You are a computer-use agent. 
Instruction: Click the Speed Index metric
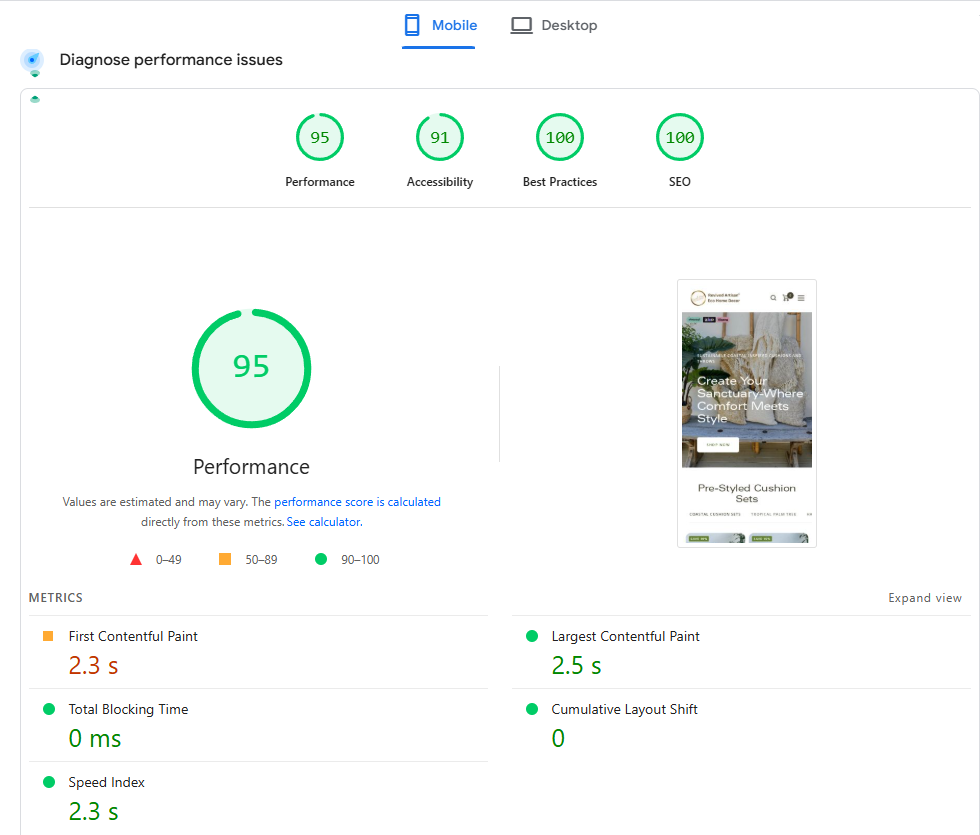point(106,782)
